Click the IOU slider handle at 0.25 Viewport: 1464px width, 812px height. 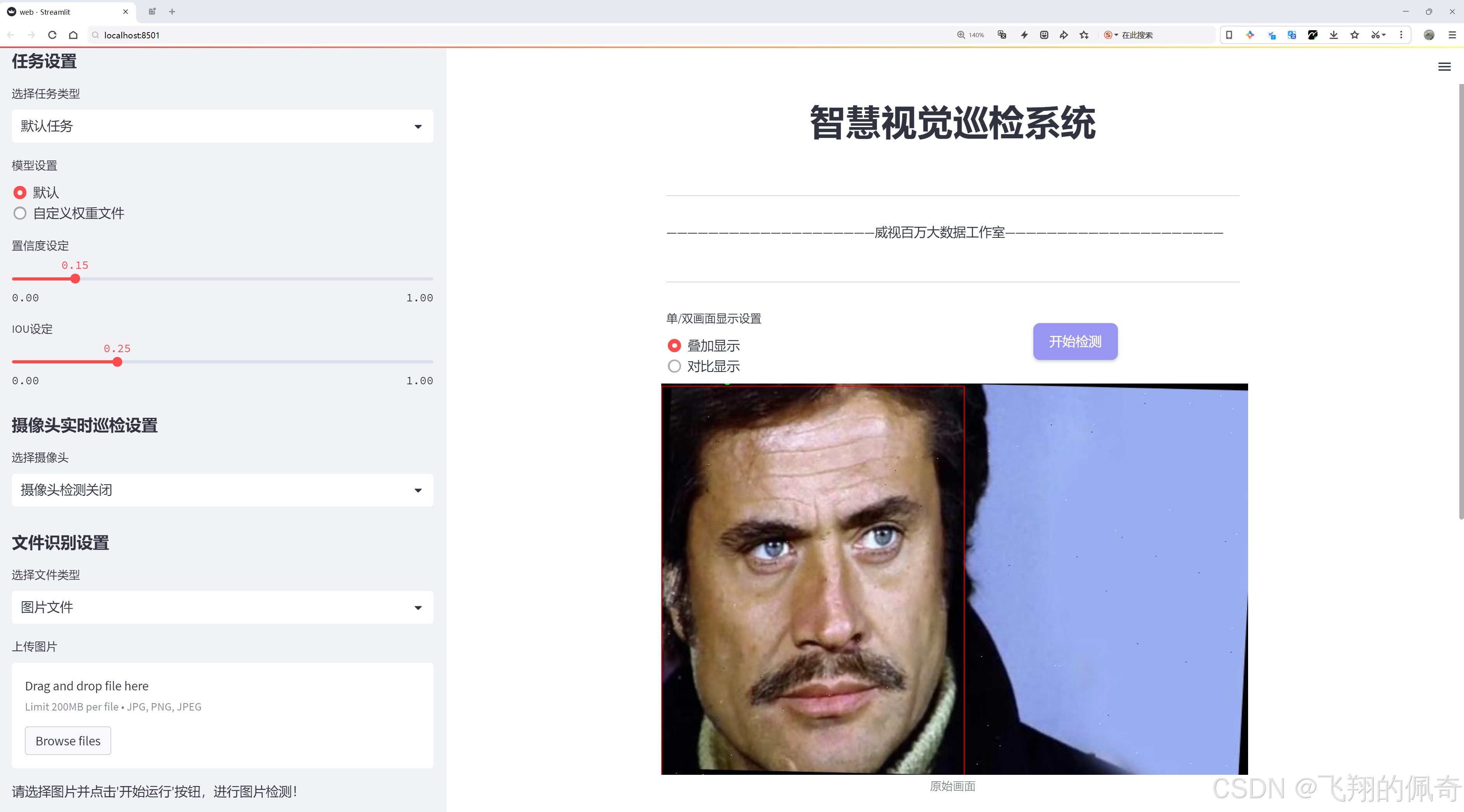click(x=117, y=362)
